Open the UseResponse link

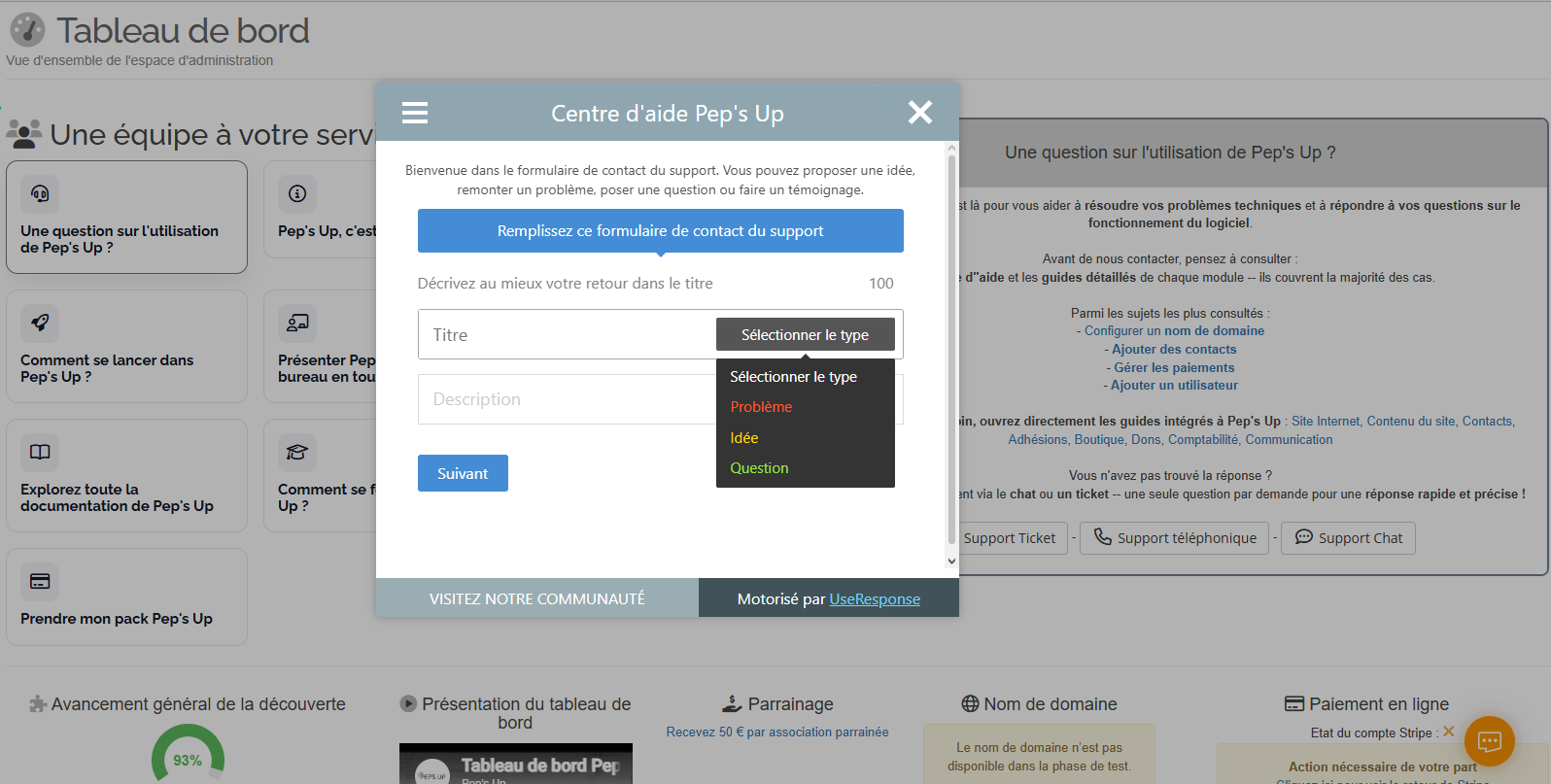874,598
